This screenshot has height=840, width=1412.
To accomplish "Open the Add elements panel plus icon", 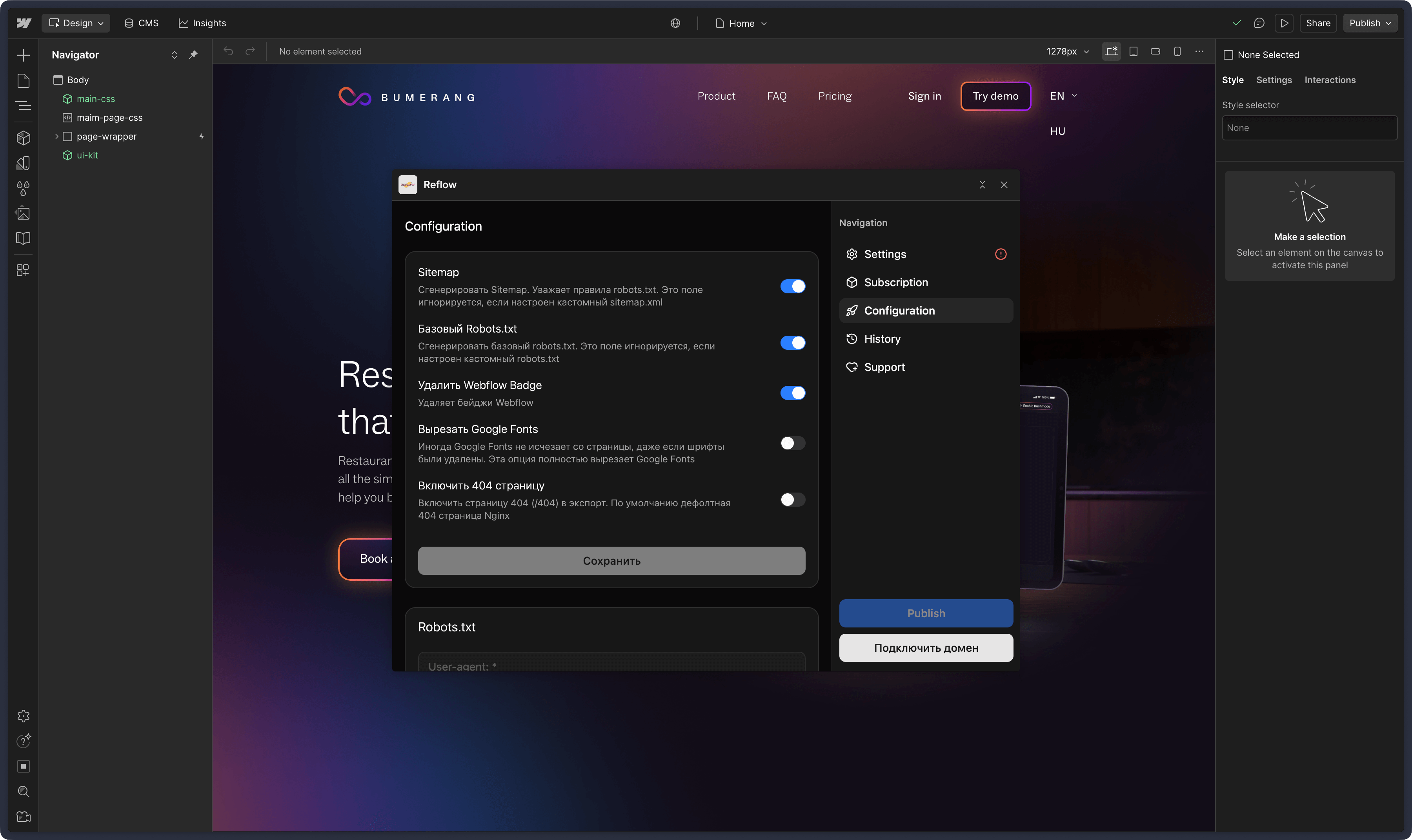I will point(23,55).
